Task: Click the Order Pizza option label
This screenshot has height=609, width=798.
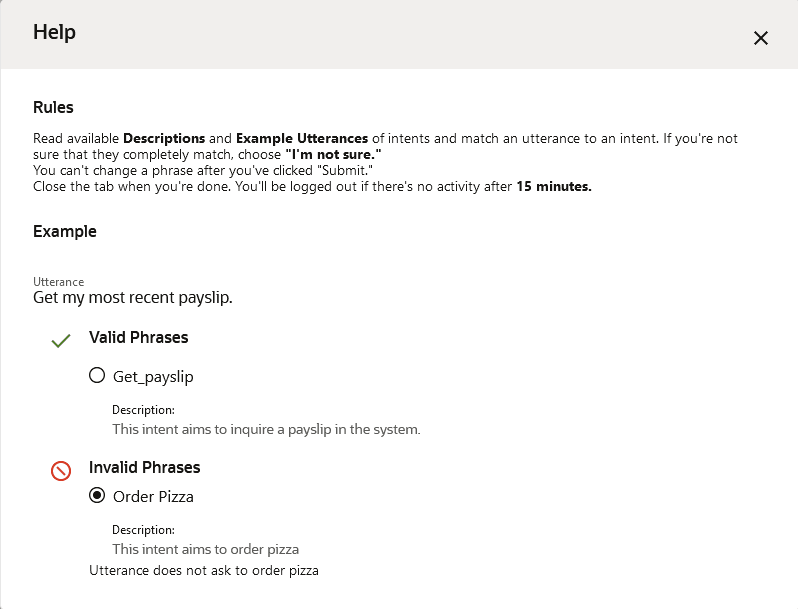Action: pyautogui.click(x=153, y=497)
